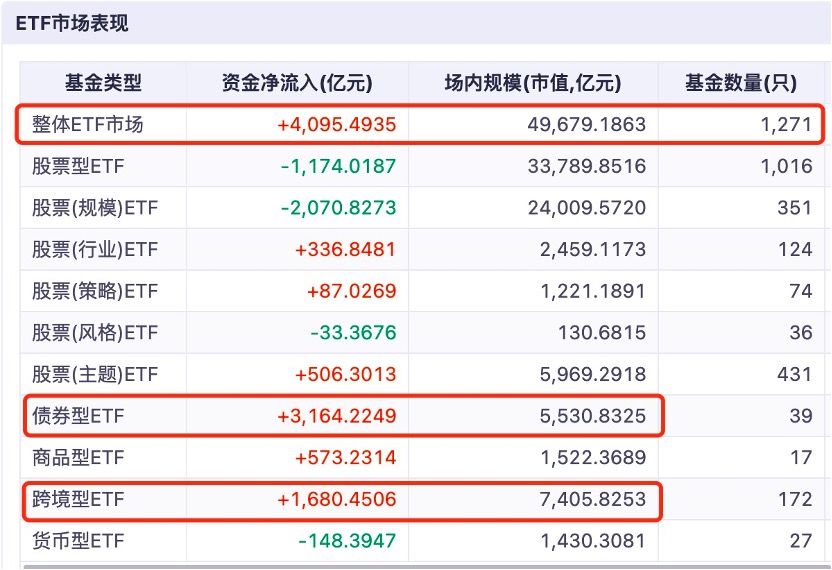
Task: Select the 跨境型ETF row label
Action: tap(79, 499)
